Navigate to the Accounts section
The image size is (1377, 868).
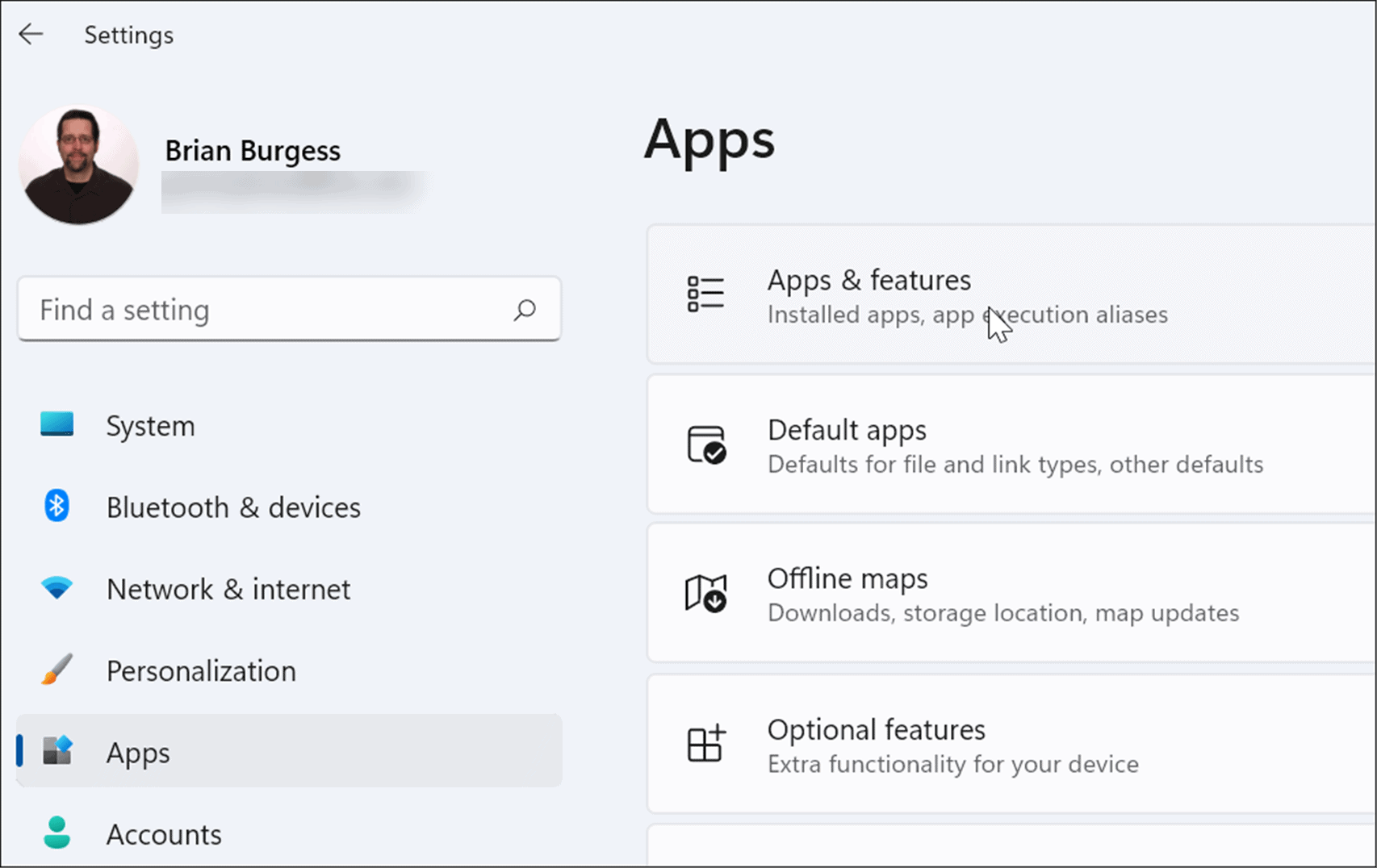(164, 833)
